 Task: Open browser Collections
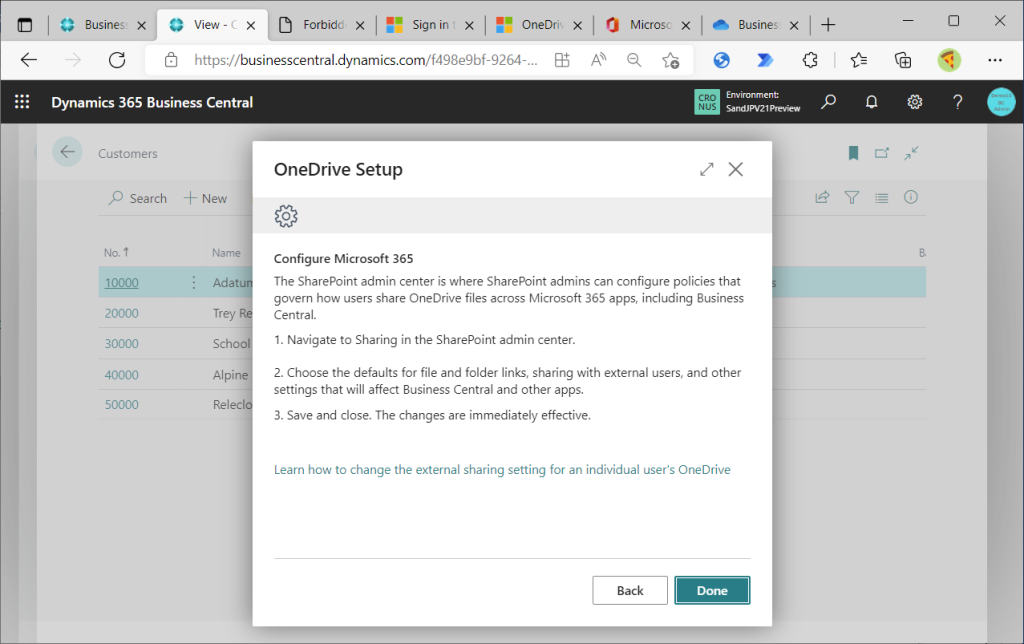pos(903,60)
